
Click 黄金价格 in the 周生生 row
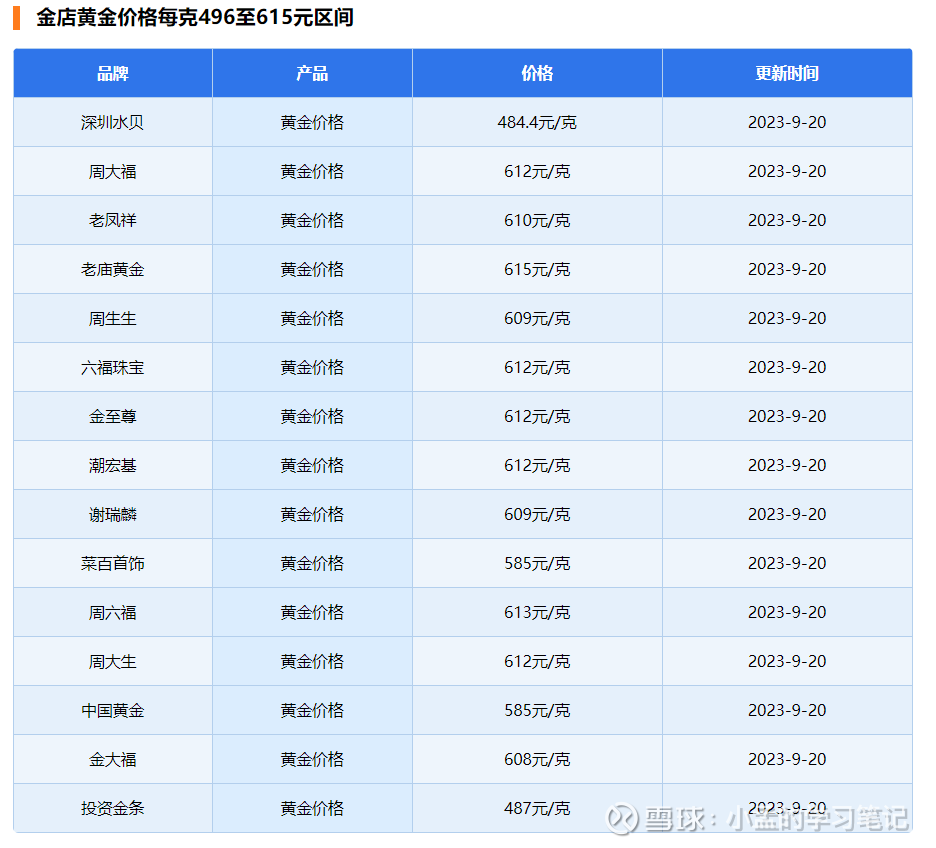pos(311,317)
